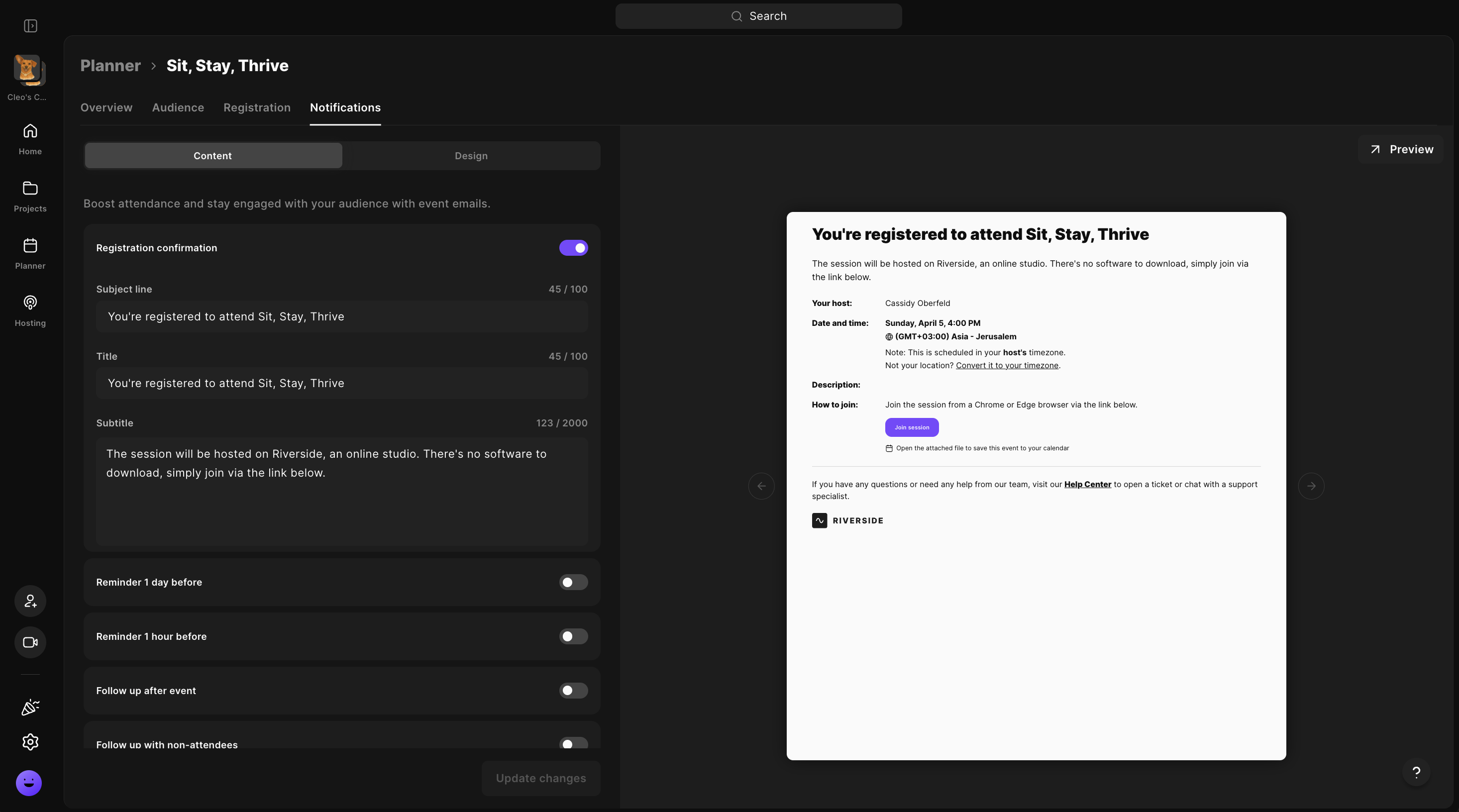The width and height of the screenshot is (1459, 812).
Task: Switch to the Audience tab
Action: tap(178, 107)
